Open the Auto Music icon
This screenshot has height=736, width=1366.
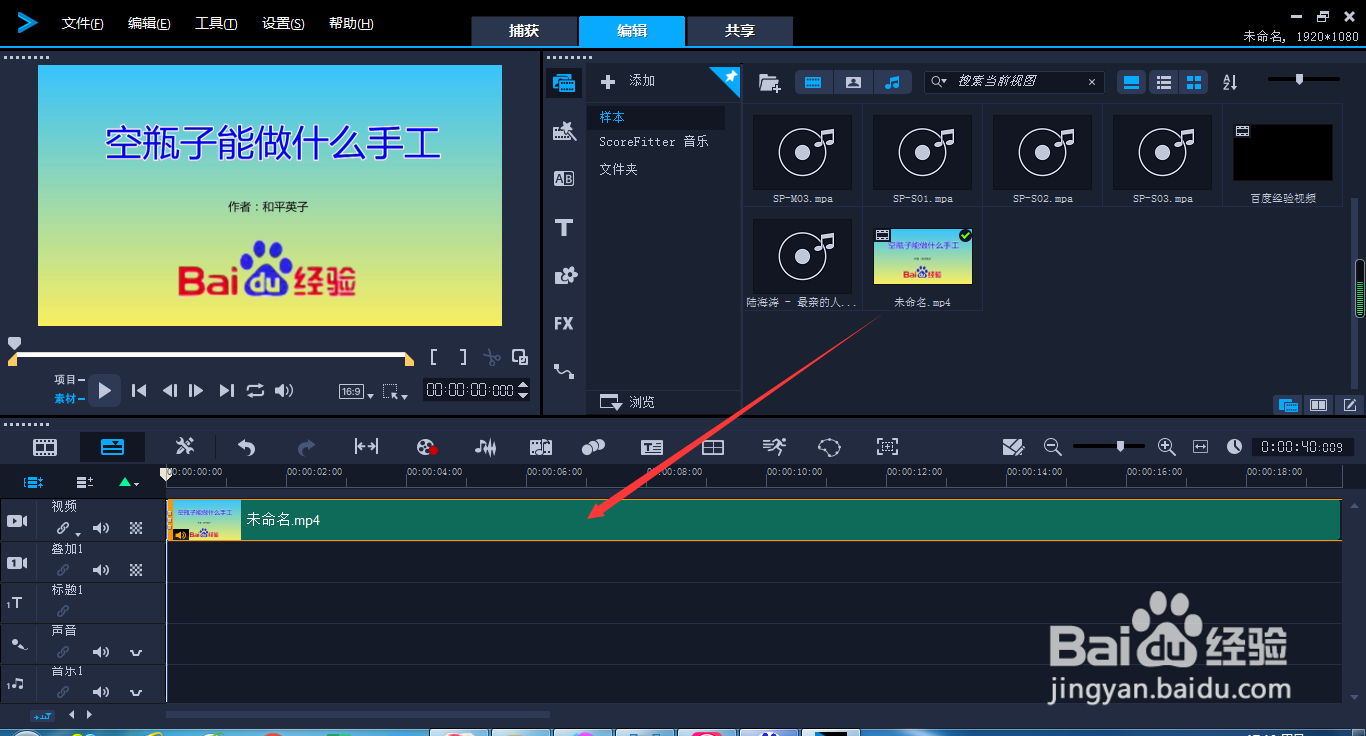click(541, 447)
